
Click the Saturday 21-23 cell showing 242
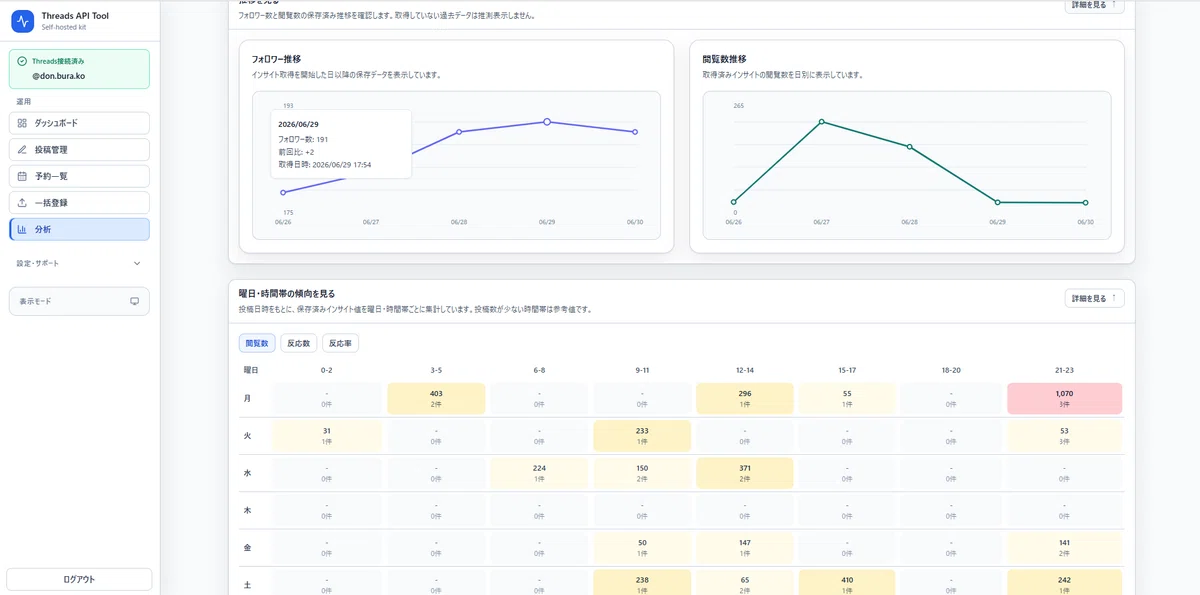(1064, 582)
